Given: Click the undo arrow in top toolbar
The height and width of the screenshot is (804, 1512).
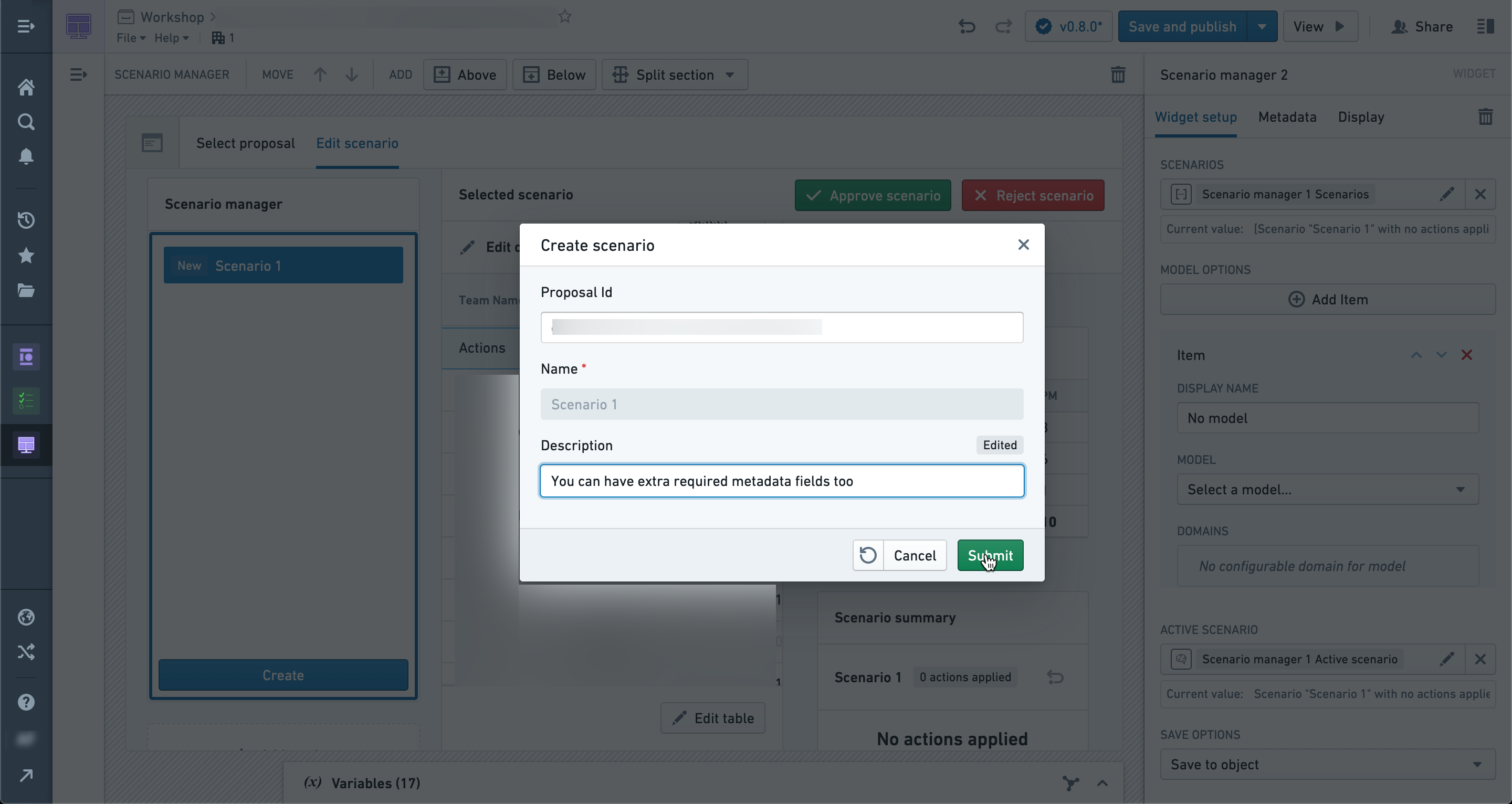Looking at the screenshot, I should pyautogui.click(x=967, y=26).
